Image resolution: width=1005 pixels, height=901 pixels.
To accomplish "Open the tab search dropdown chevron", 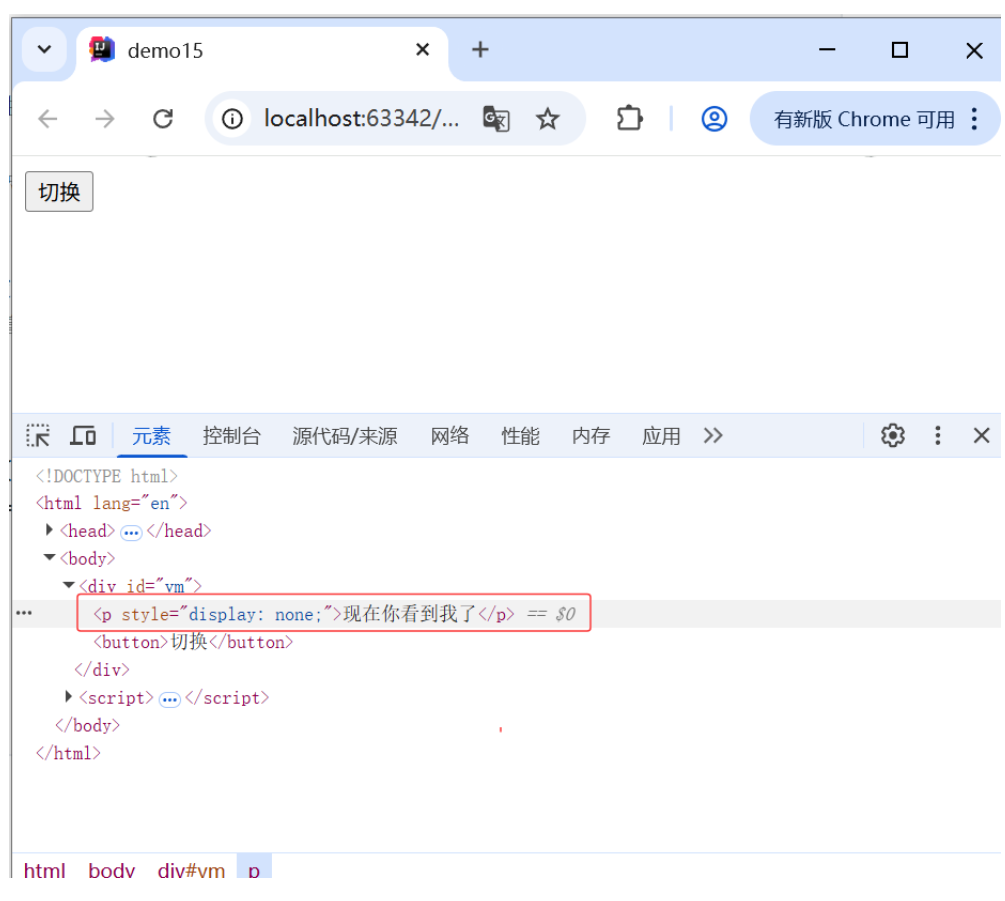I will (44, 49).
